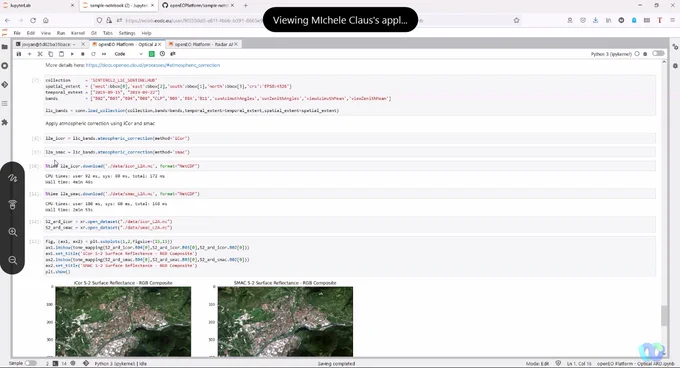The image size is (680, 368).
Task: Click the zoom in magnifier on overlay panel
Action: (x=13, y=232)
